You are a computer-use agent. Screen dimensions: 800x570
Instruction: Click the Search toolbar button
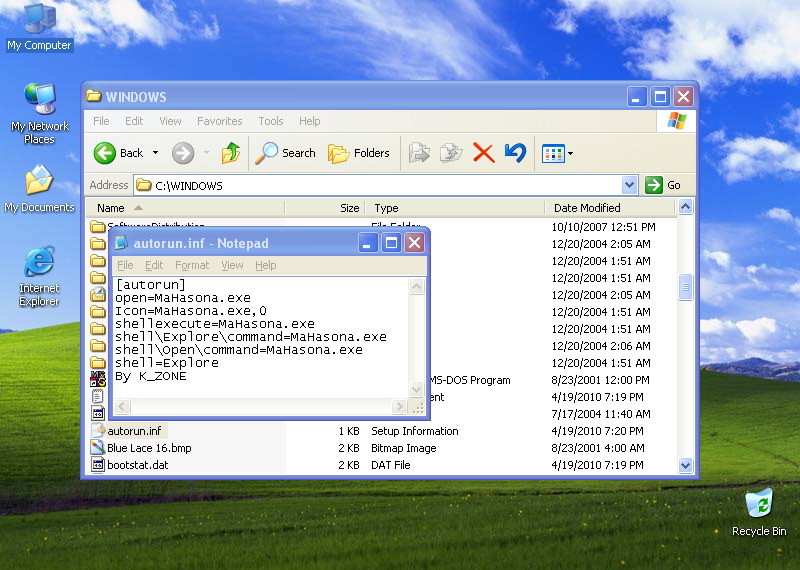point(286,153)
